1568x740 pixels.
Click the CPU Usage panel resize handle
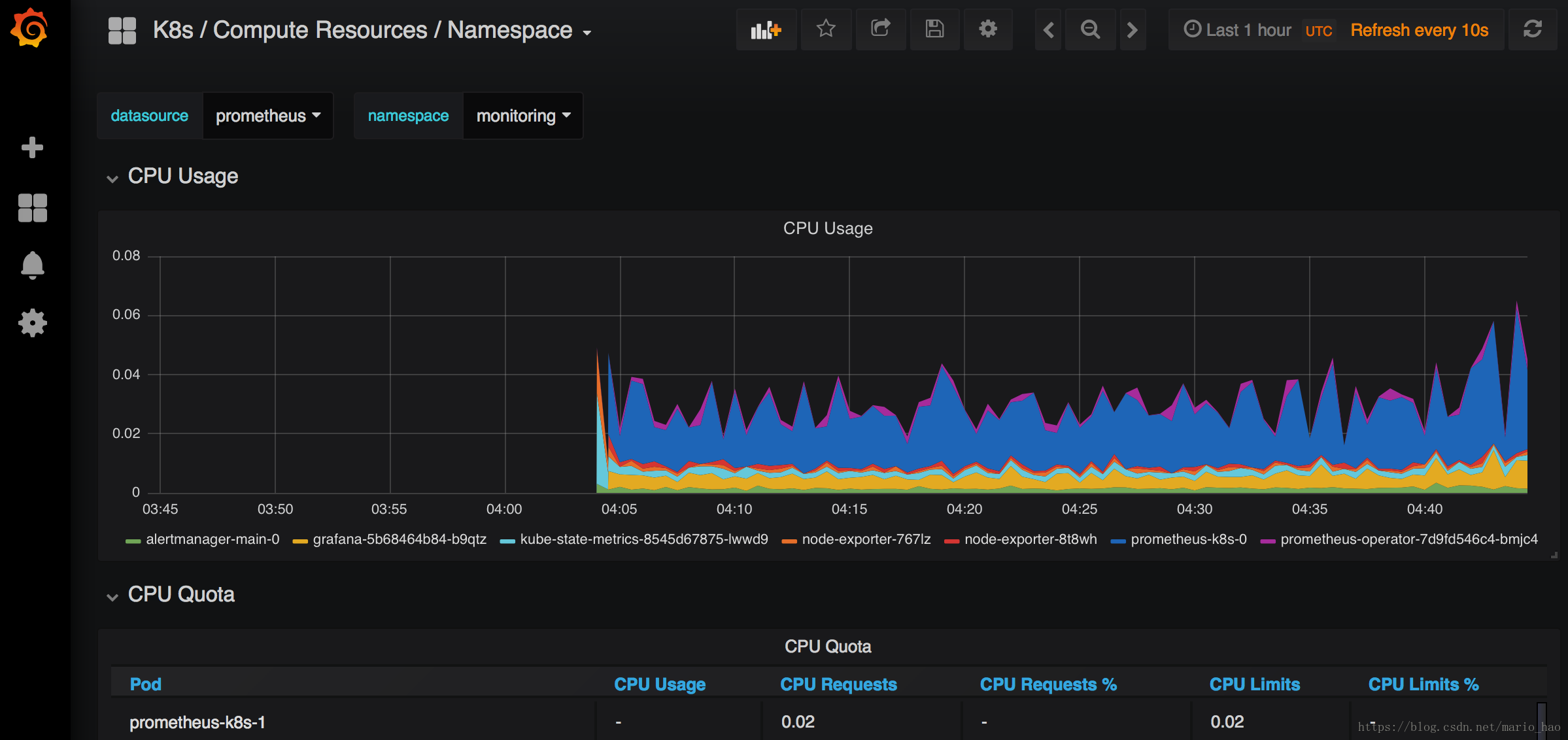click(1554, 555)
